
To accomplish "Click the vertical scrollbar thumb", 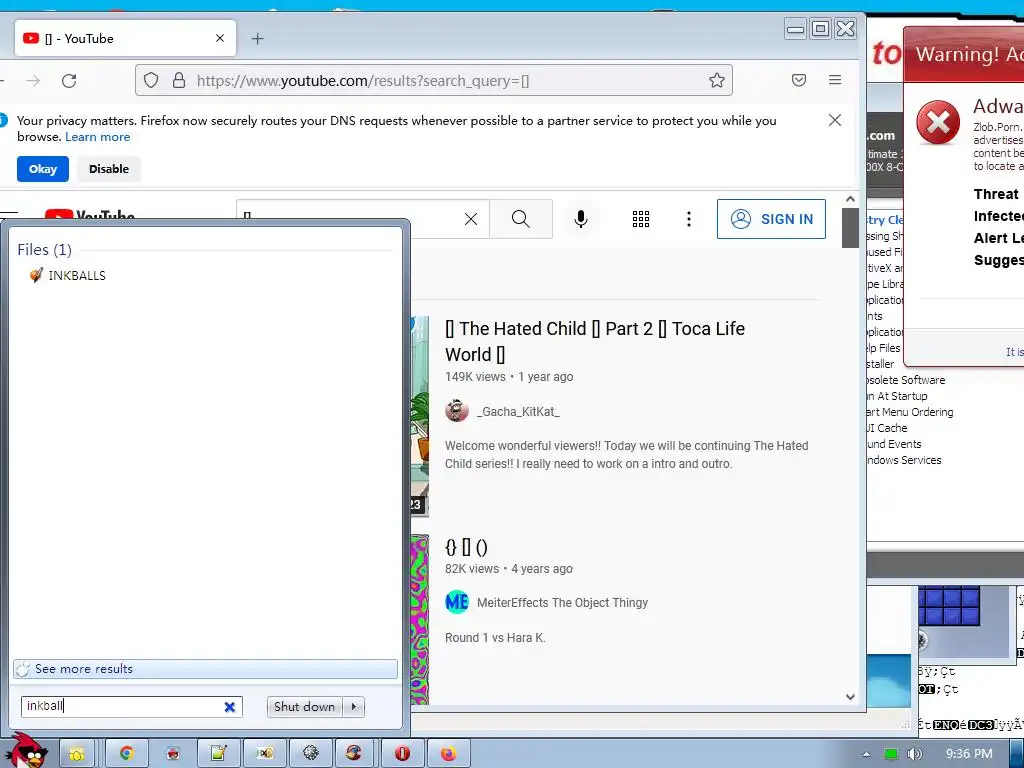I will coord(850,227).
